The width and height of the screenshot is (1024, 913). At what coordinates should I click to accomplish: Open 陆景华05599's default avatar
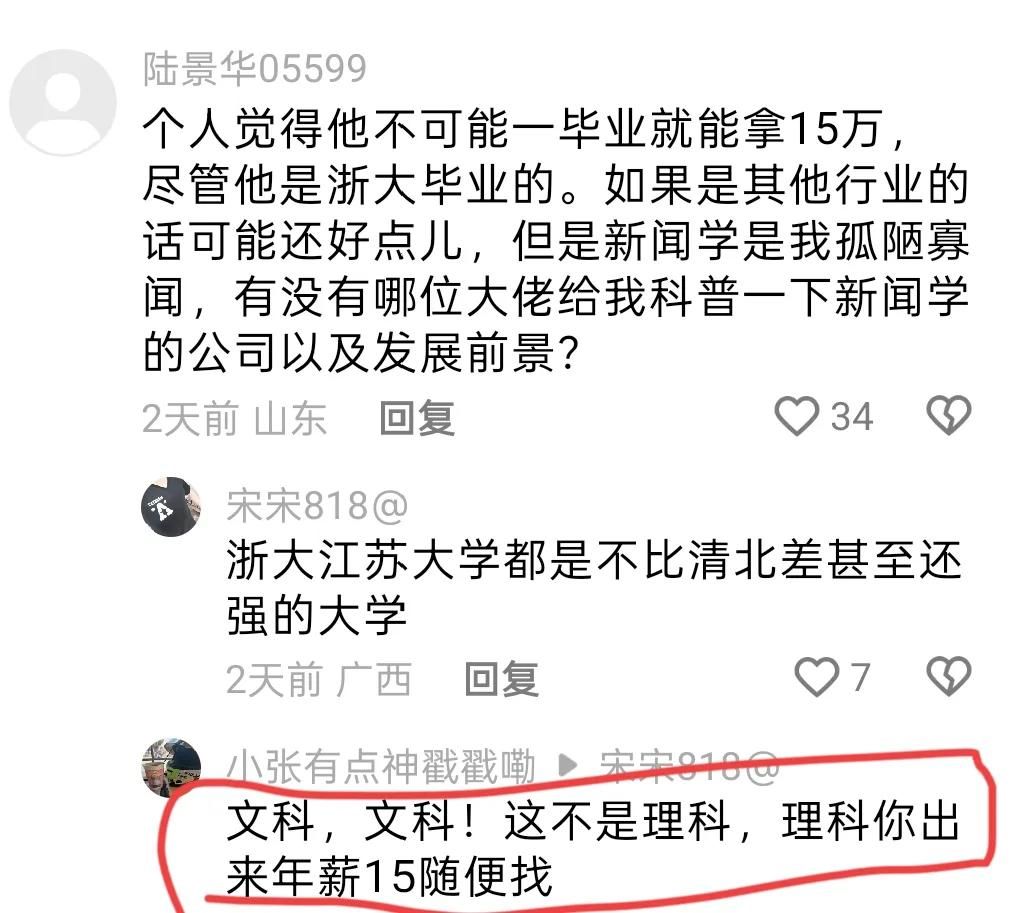tap(63, 103)
